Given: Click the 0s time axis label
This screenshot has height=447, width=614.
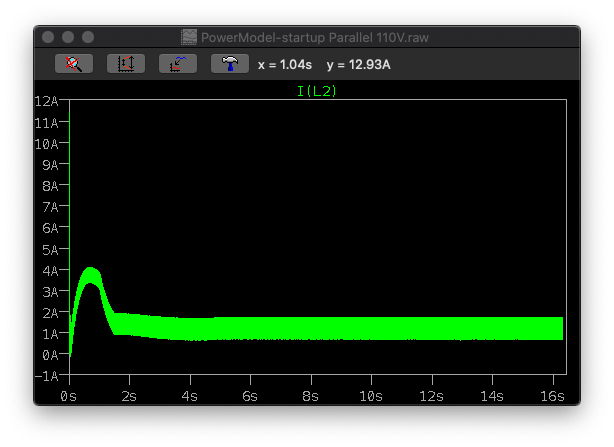Looking at the screenshot, I should pyautogui.click(x=69, y=397).
